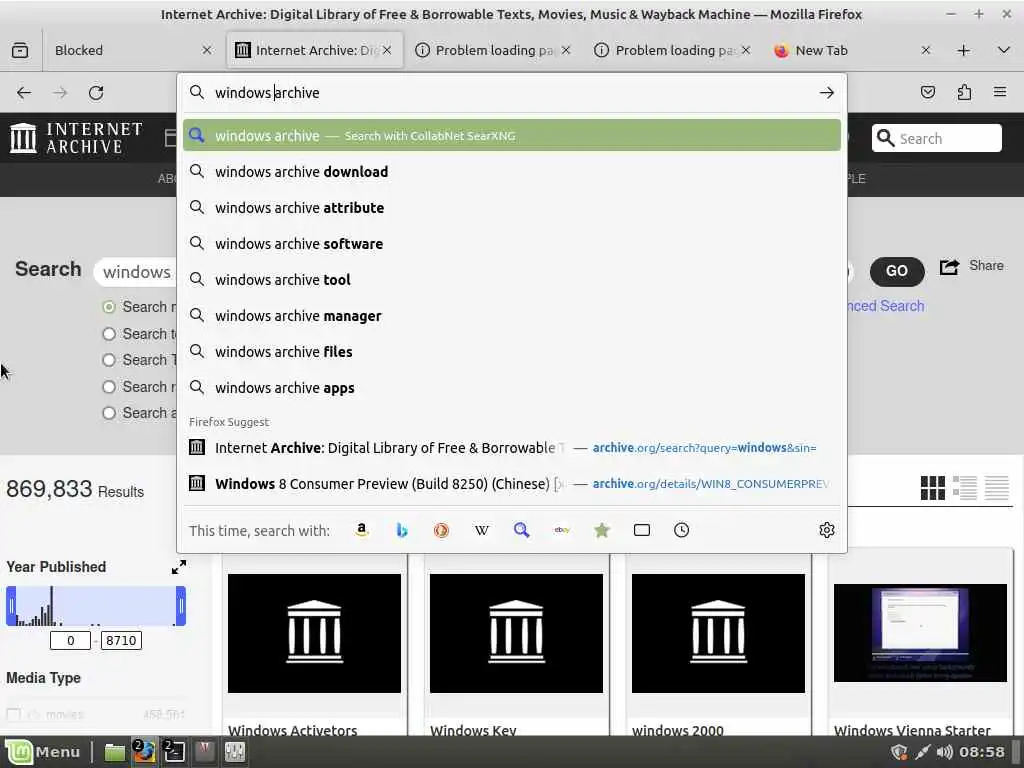Search with Amazon engine icon
Image resolution: width=1024 pixels, height=768 pixels.
[x=361, y=530]
